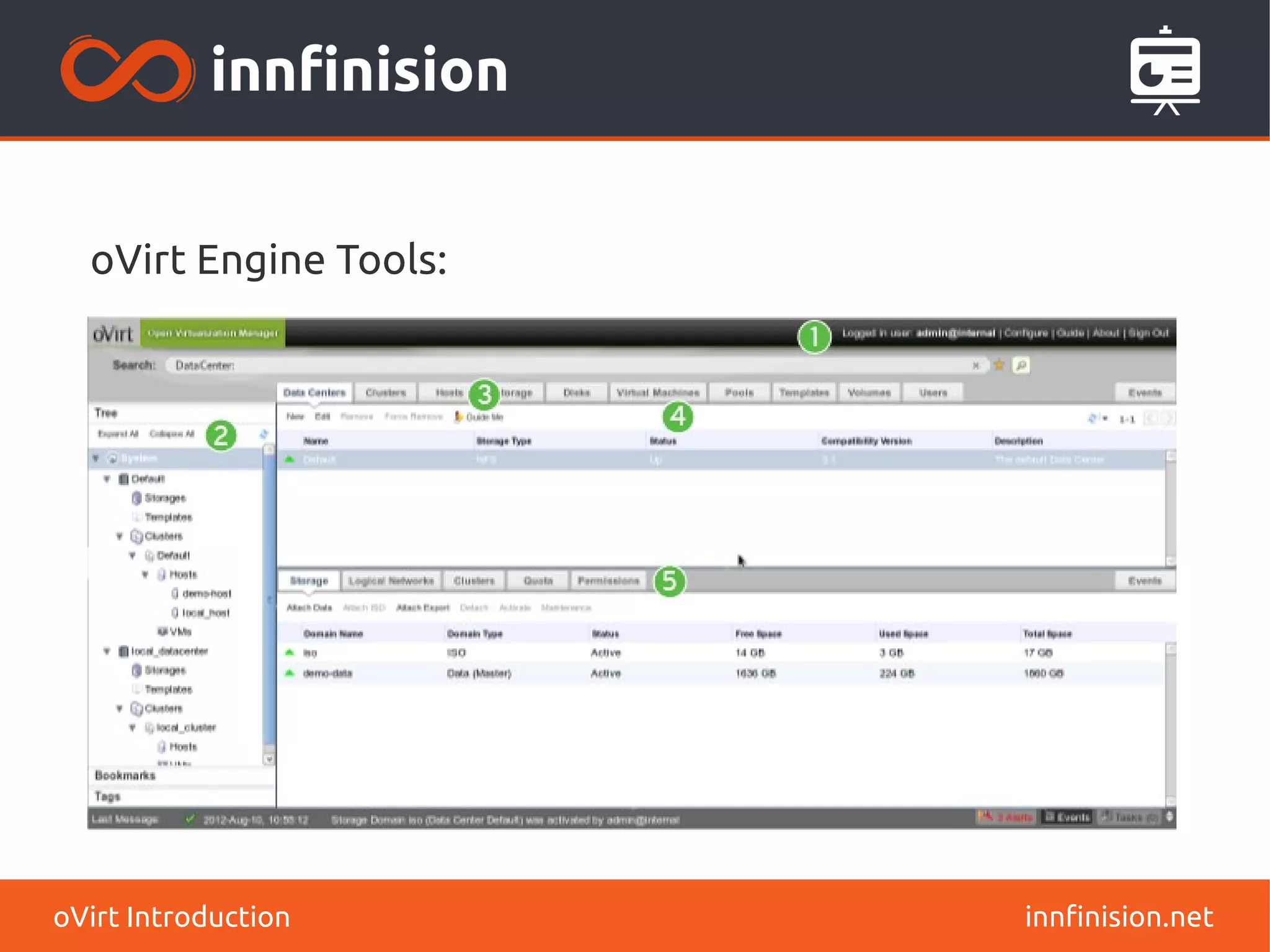
Task: Open the Tags panel header
Action: tap(182, 796)
